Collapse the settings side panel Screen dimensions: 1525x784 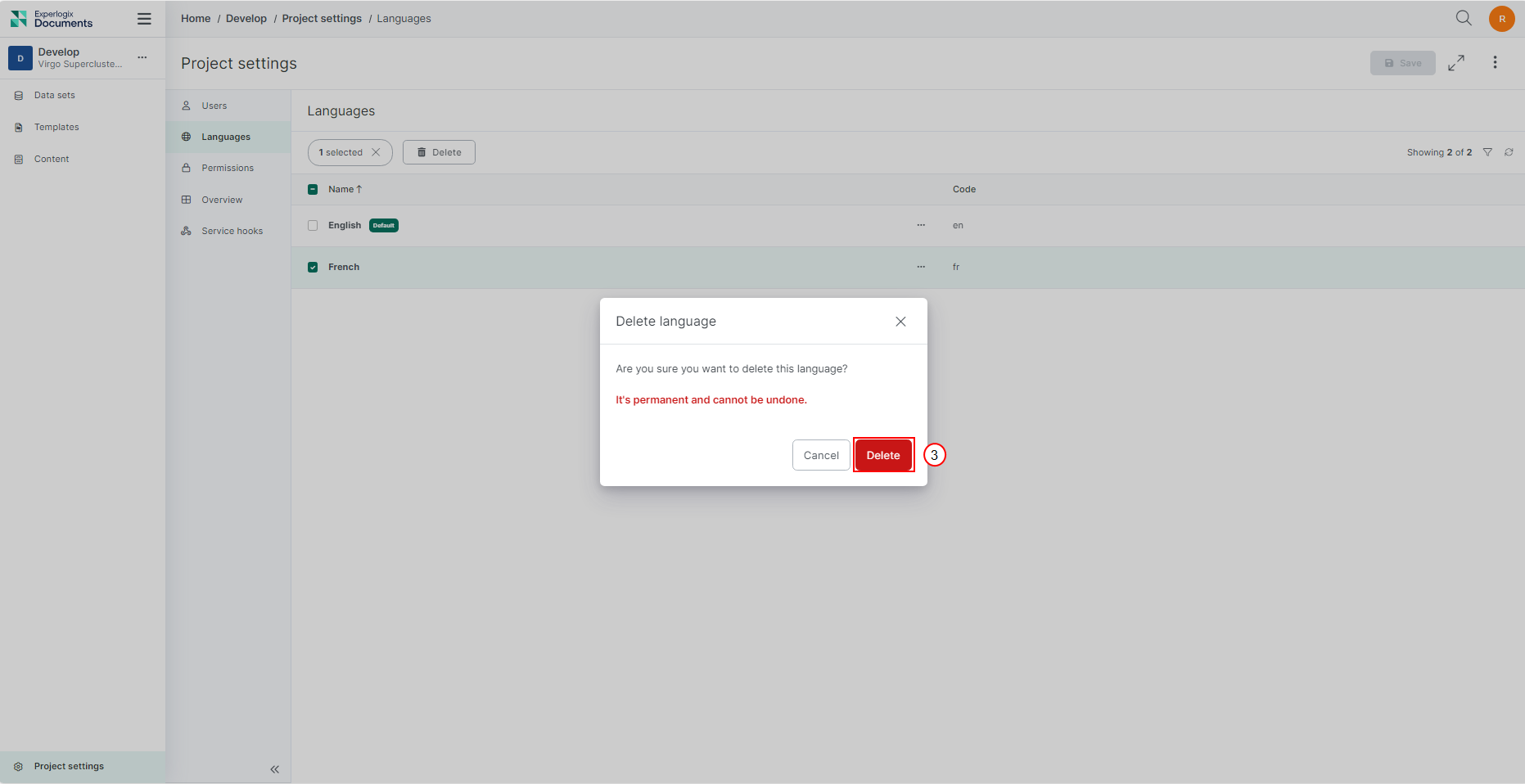(x=274, y=769)
